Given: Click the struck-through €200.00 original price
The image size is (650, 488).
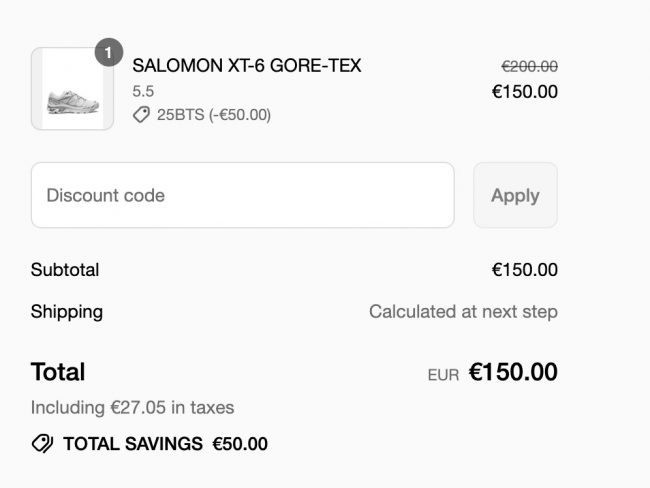Looking at the screenshot, I should tap(529, 66).
